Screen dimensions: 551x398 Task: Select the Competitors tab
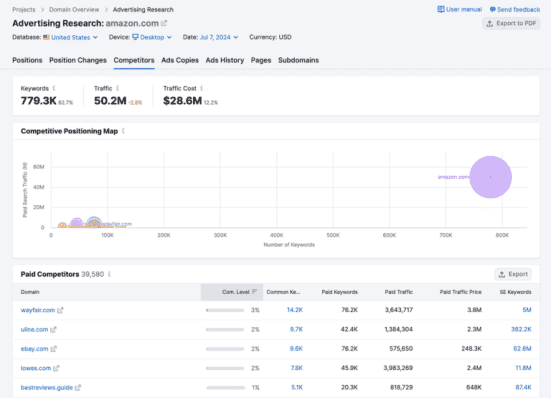[x=134, y=60]
